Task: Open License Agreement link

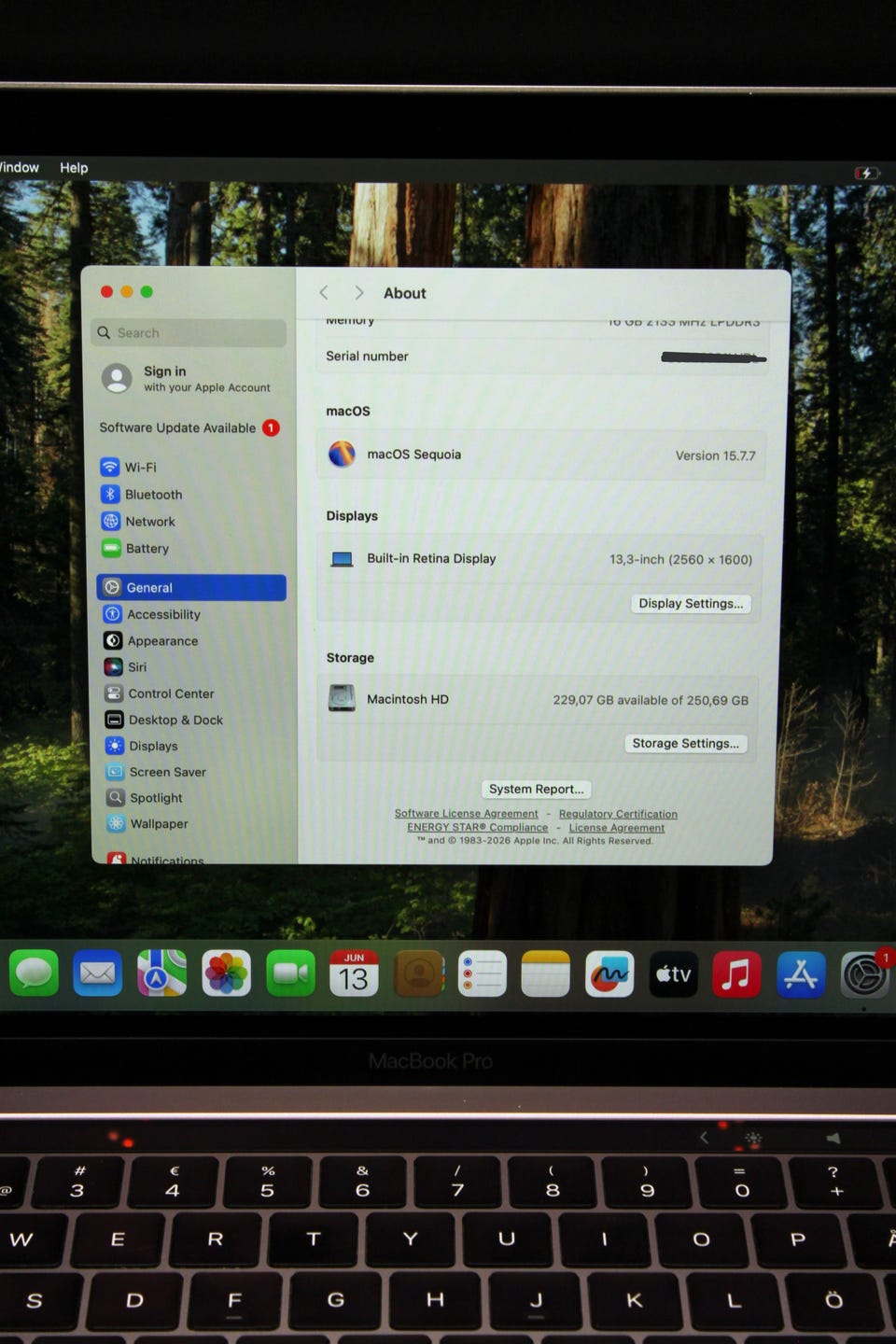Action: tap(617, 828)
